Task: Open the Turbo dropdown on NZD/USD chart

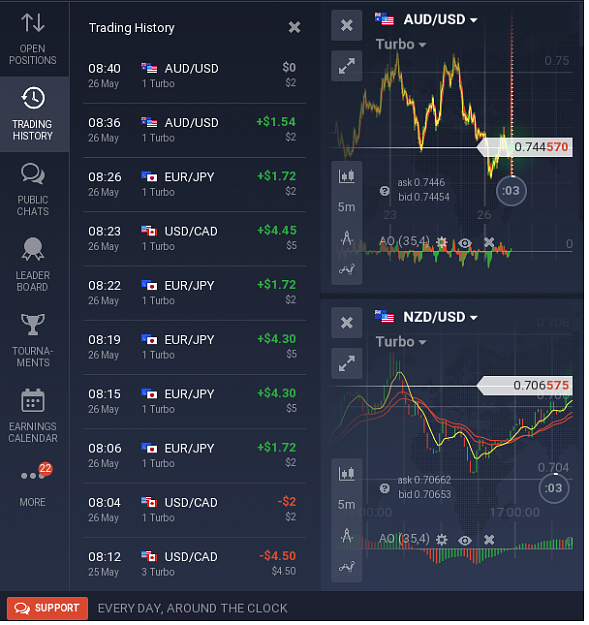Action: (x=402, y=343)
